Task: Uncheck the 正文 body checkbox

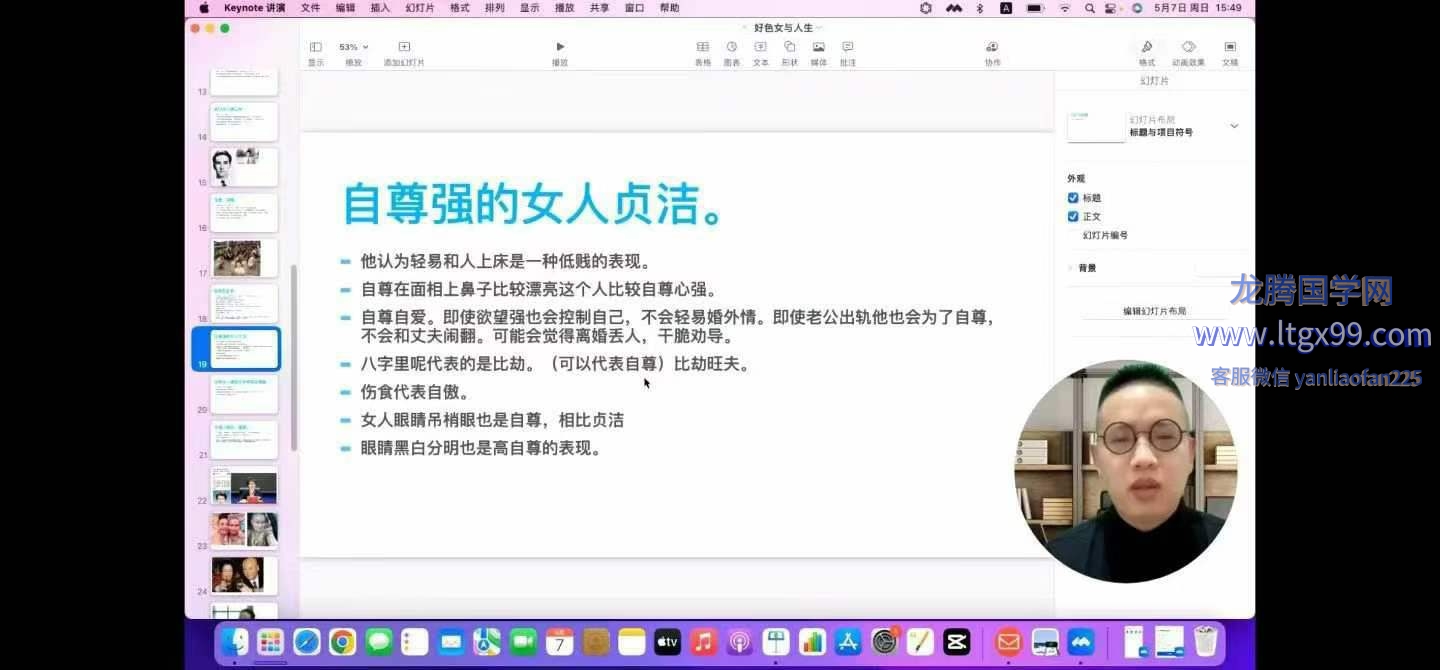Action: click(x=1073, y=216)
